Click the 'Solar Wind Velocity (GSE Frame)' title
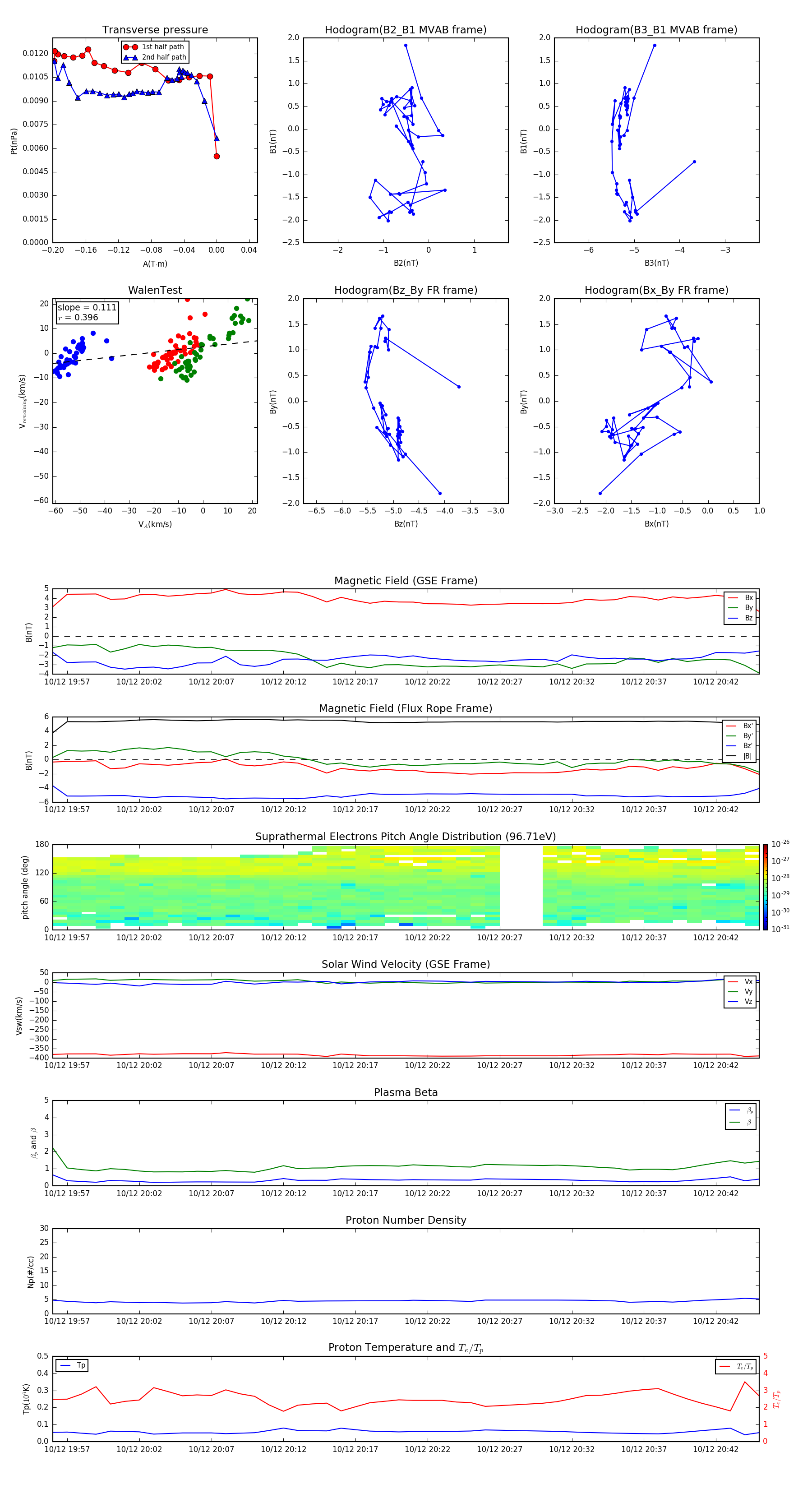This screenshot has height=1489, width=812. point(406,964)
